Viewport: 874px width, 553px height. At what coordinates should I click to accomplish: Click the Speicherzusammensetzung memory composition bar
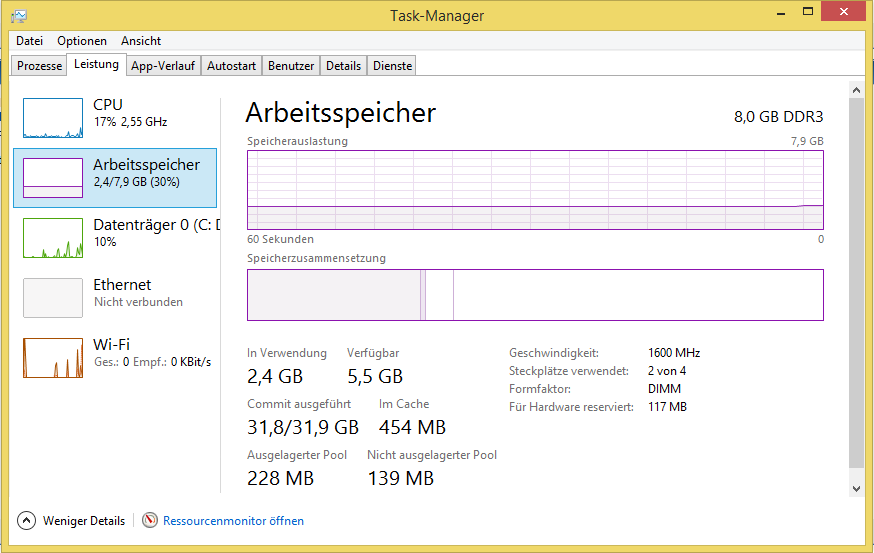[x=535, y=295]
